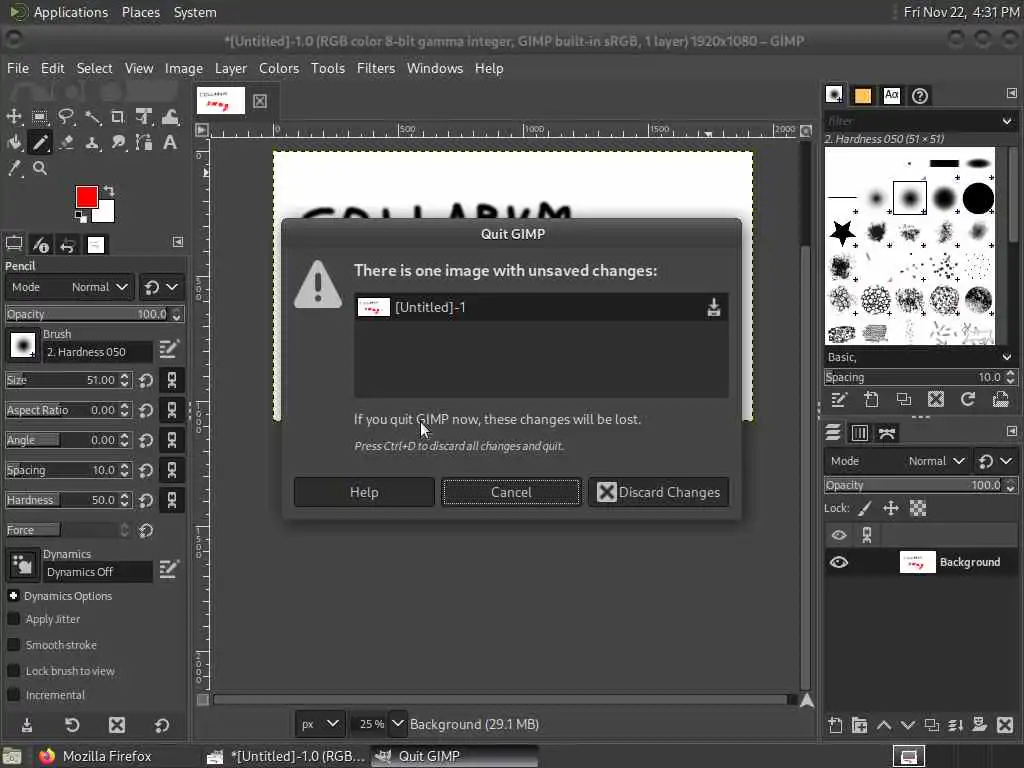Image resolution: width=1024 pixels, height=768 pixels.
Task: Open the brush filter dropdown arrow
Action: [x=1006, y=121]
